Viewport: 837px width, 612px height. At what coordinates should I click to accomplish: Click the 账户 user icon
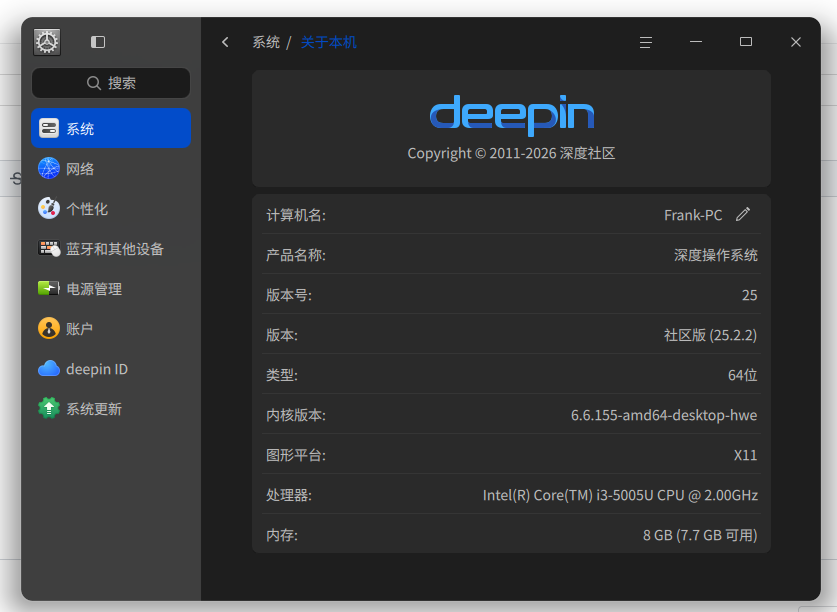tap(49, 328)
